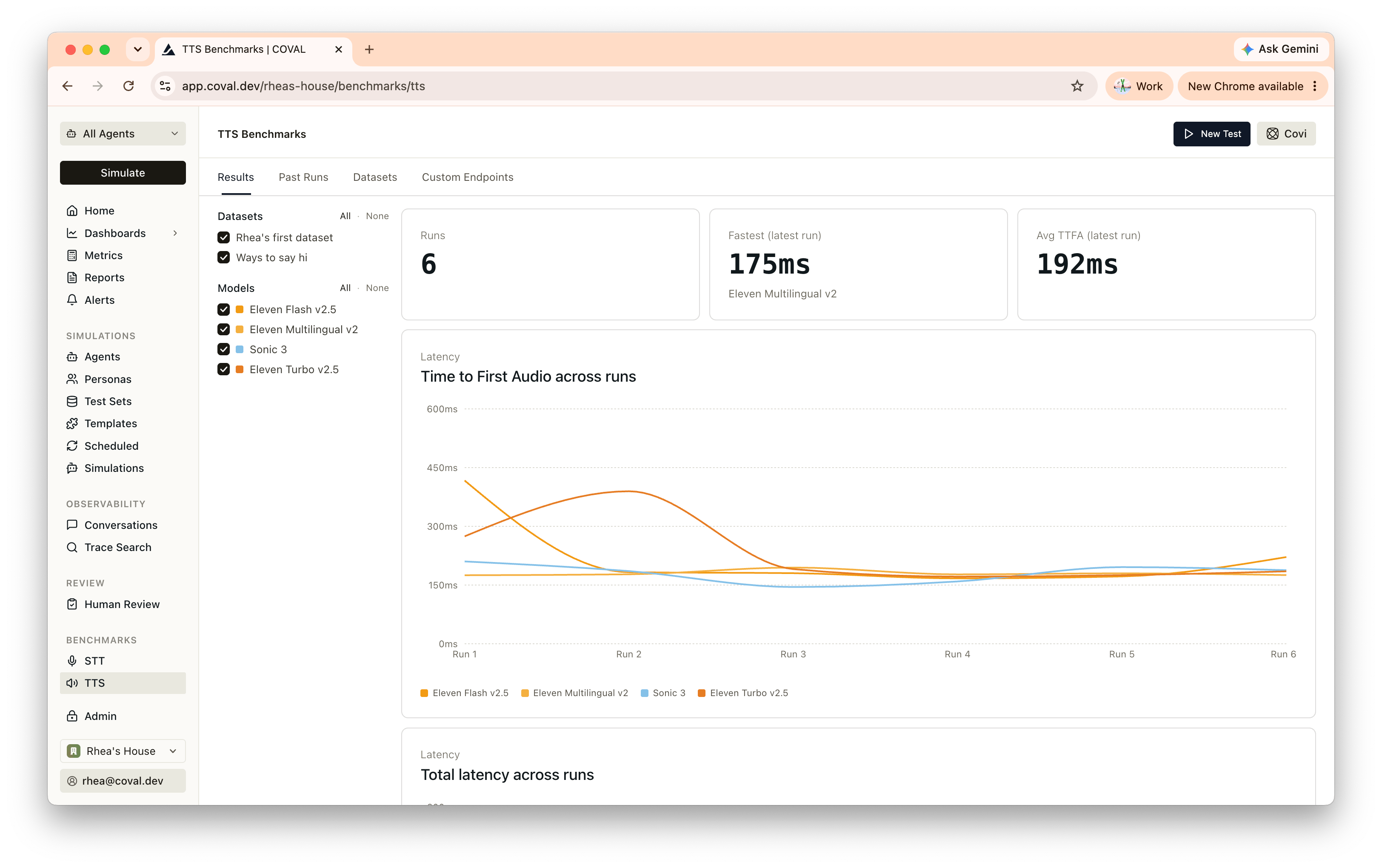The image size is (1382, 868).
Task: Click Eleven Turbo v2.5 chart legend swatch
Action: pos(701,694)
